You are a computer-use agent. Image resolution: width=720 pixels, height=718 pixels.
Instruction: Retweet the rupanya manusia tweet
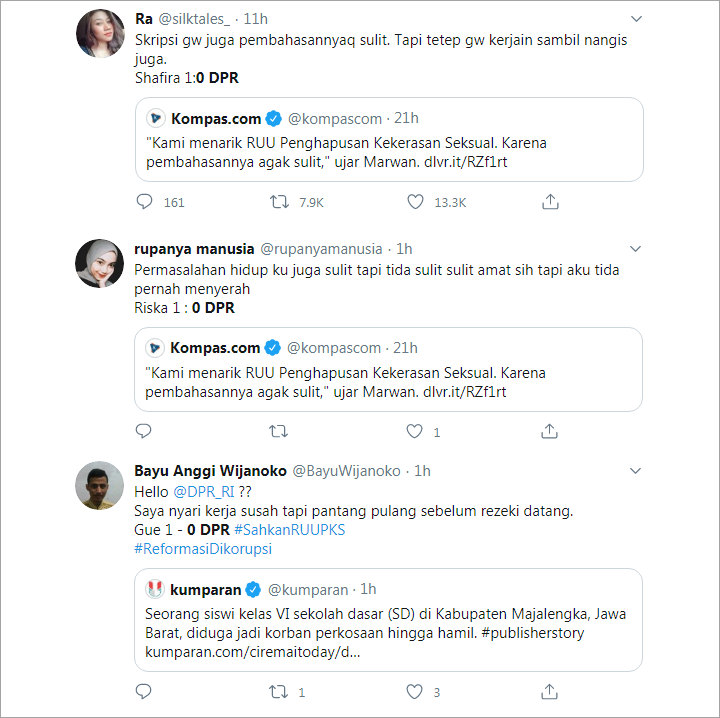(x=278, y=431)
